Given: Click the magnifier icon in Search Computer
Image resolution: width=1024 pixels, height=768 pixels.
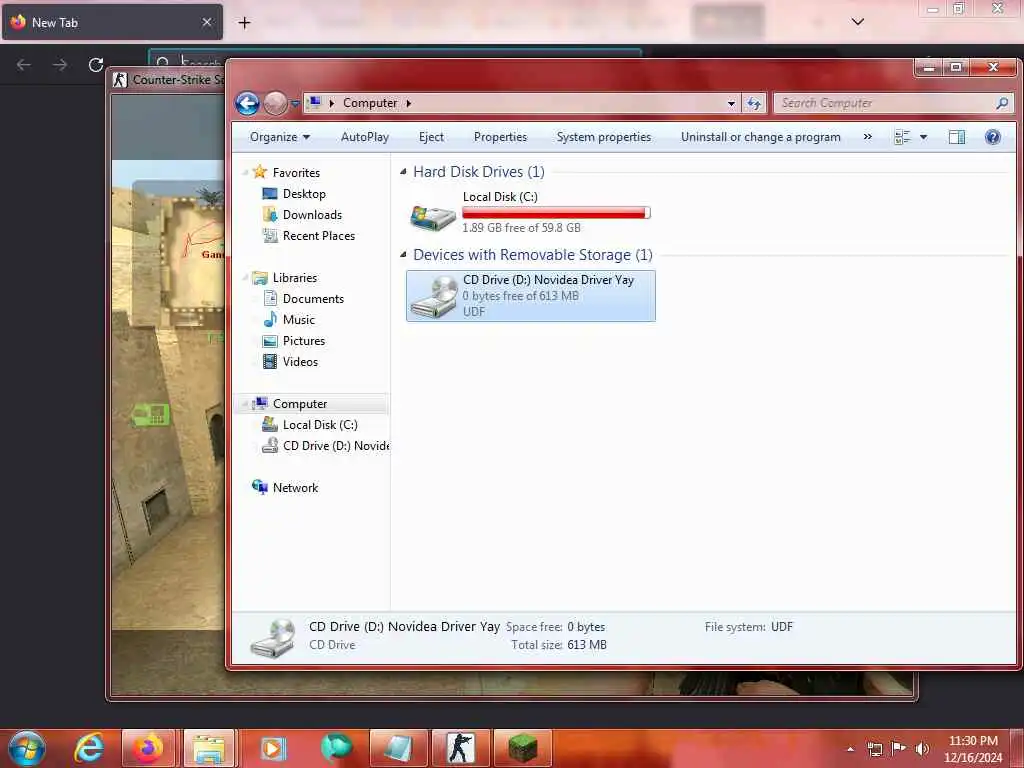Looking at the screenshot, I should [x=1002, y=103].
